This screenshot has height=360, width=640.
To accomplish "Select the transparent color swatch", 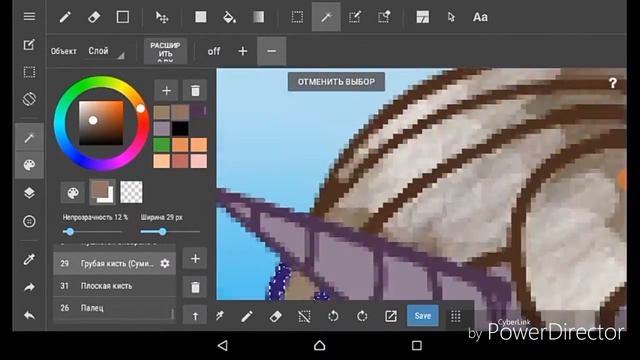I will (131, 192).
